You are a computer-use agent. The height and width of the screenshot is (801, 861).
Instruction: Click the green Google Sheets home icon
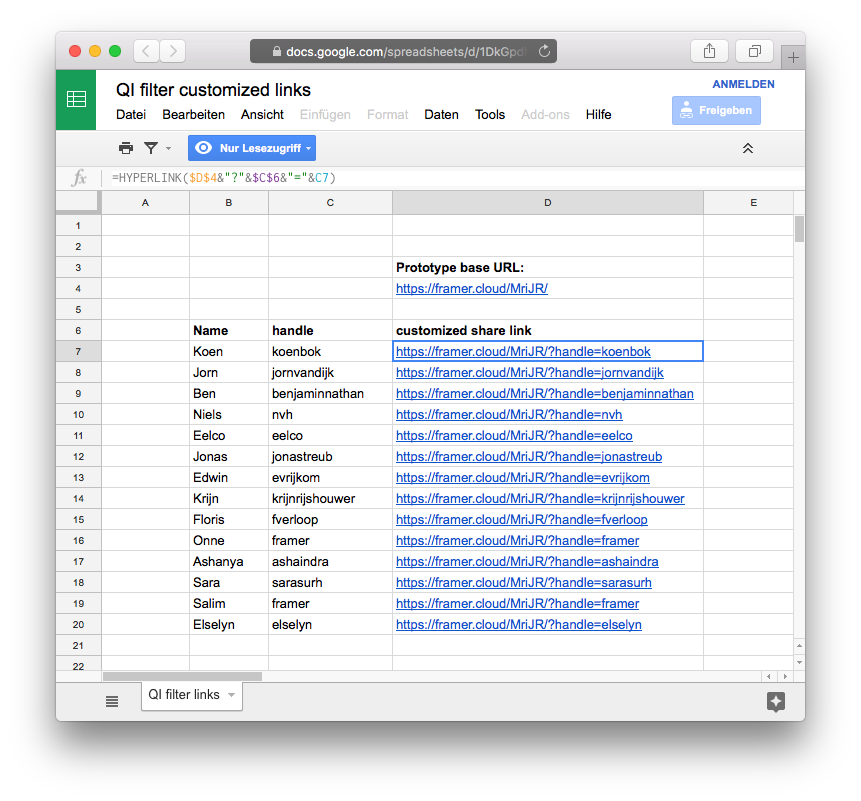[76, 99]
